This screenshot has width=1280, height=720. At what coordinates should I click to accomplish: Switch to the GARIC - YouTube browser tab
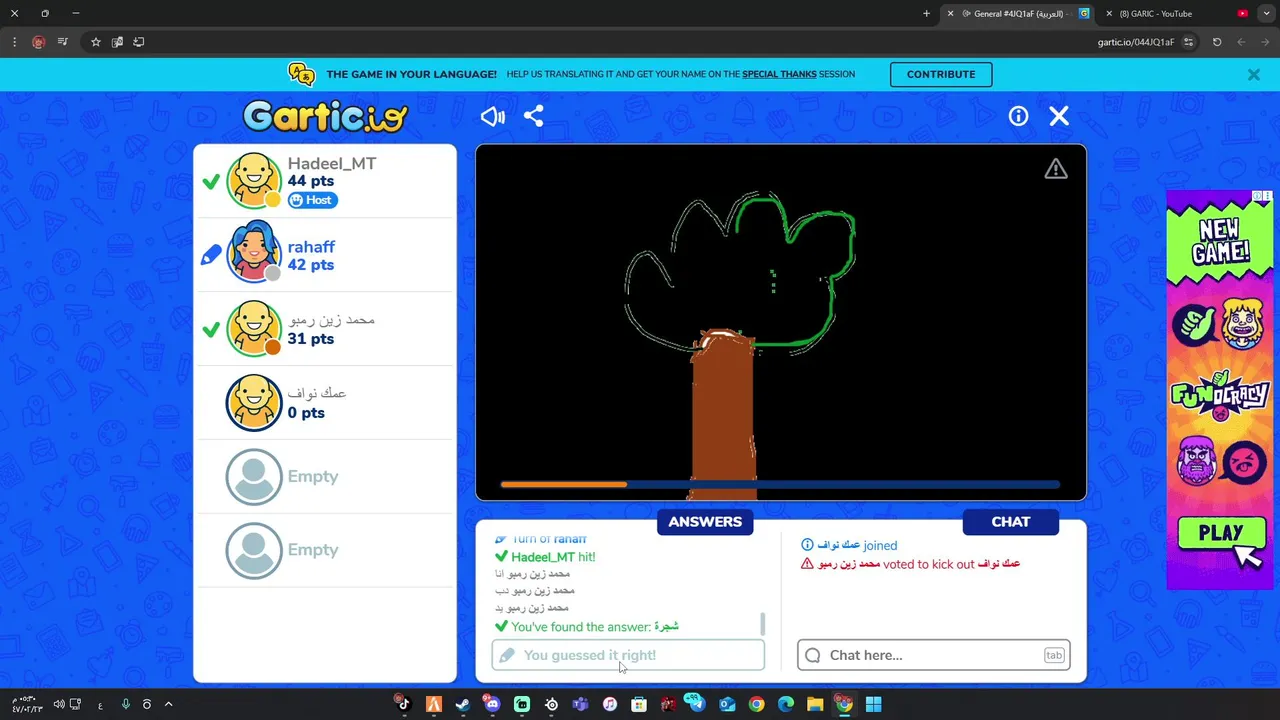click(x=1178, y=14)
